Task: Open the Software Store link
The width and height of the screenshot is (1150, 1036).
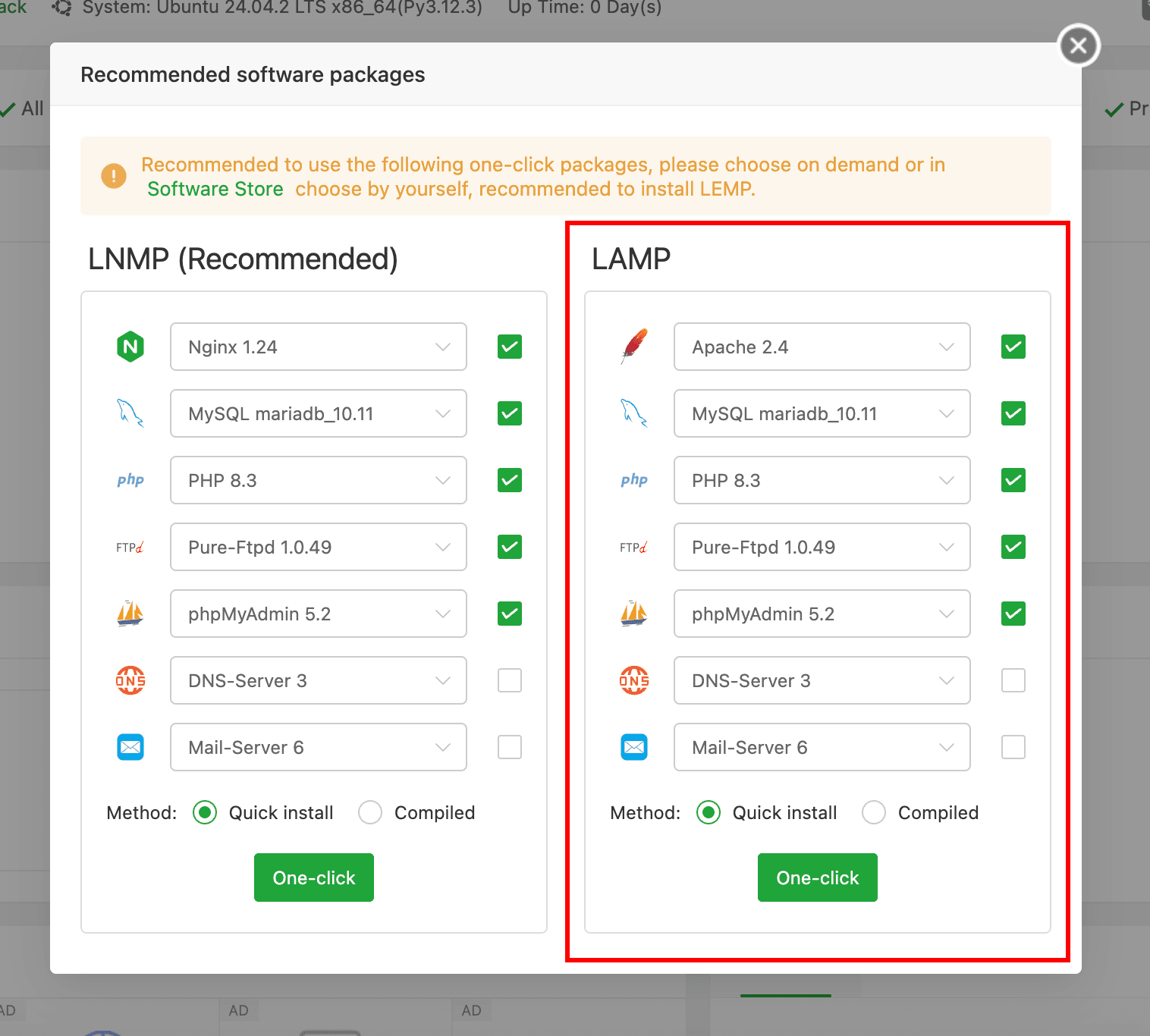Action: pos(215,189)
